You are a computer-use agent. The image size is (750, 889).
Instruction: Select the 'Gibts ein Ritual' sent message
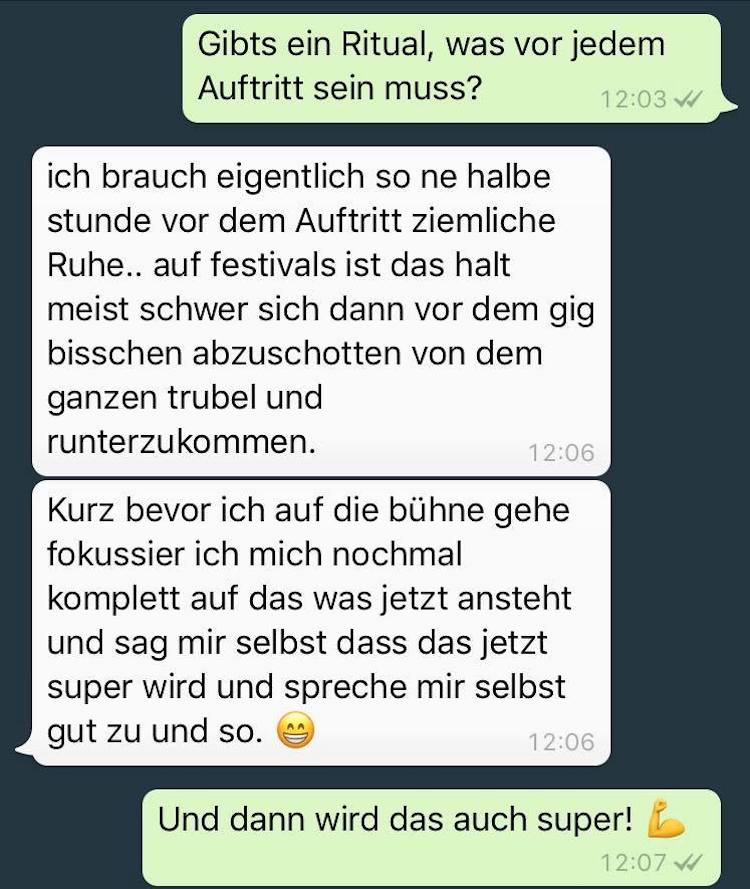pyautogui.click(x=452, y=68)
